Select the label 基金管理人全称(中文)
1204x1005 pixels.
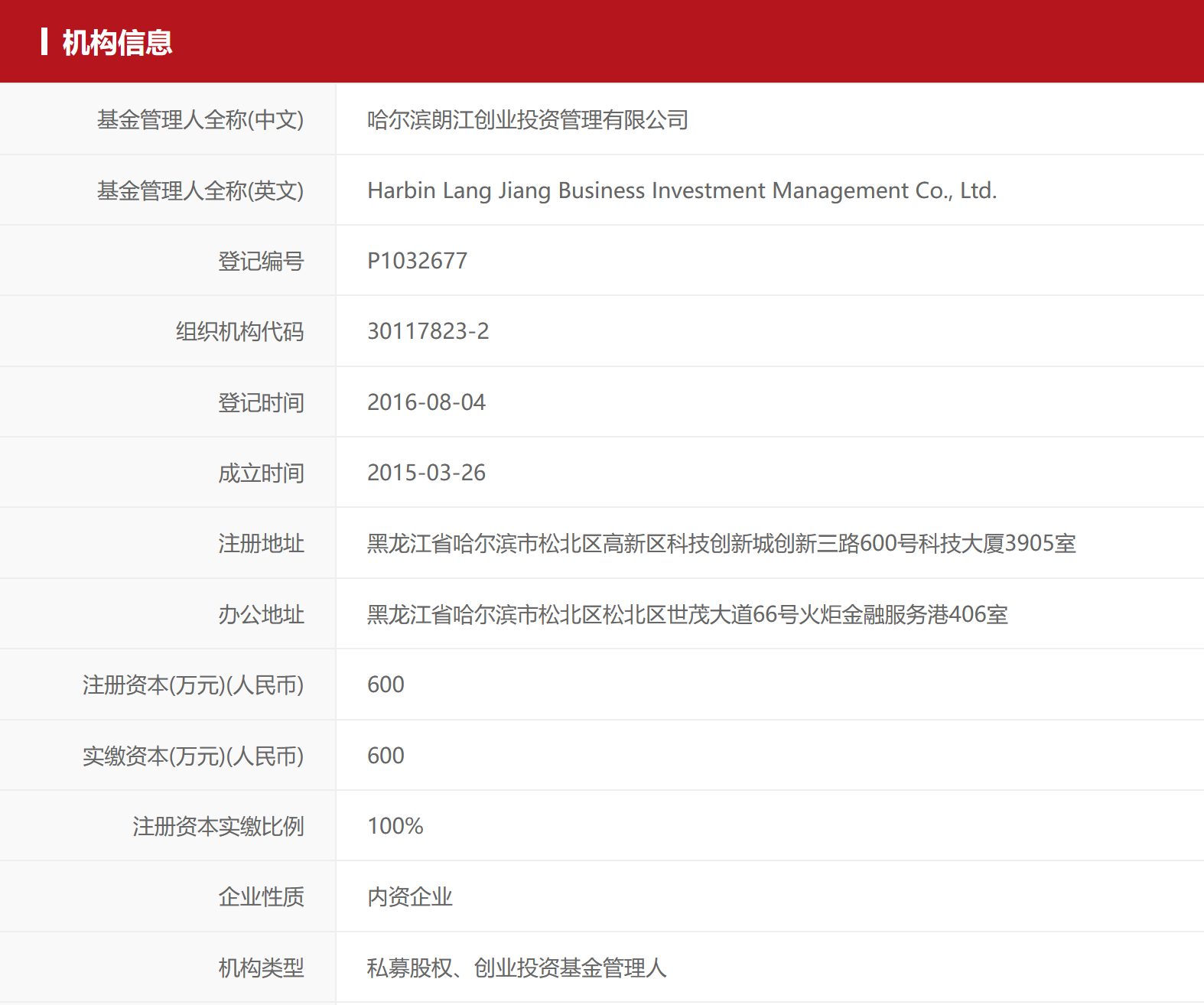click(200, 119)
